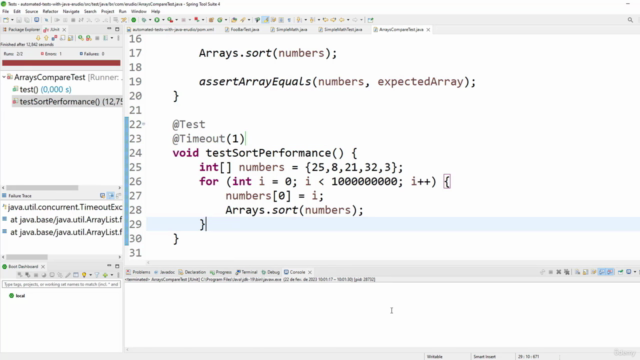This screenshot has height=360, width=640.
Task: Toggle Word Wrap in Console toolbar
Action: [593, 272]
